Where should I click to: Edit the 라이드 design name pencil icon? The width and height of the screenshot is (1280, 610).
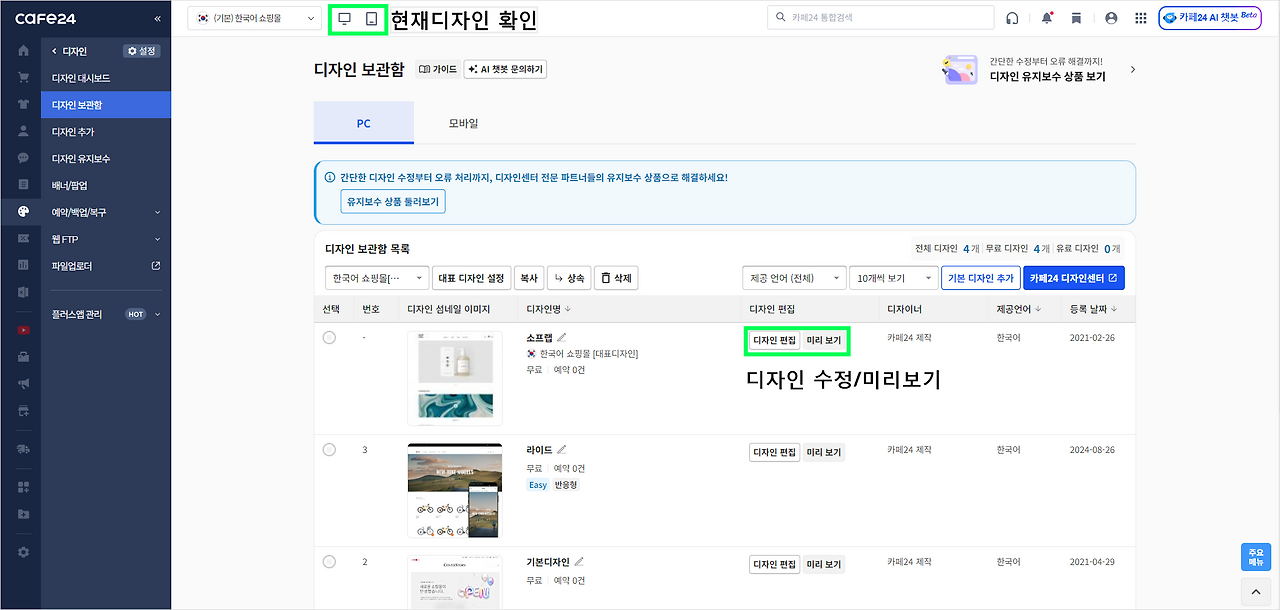(x=562, y=450)
